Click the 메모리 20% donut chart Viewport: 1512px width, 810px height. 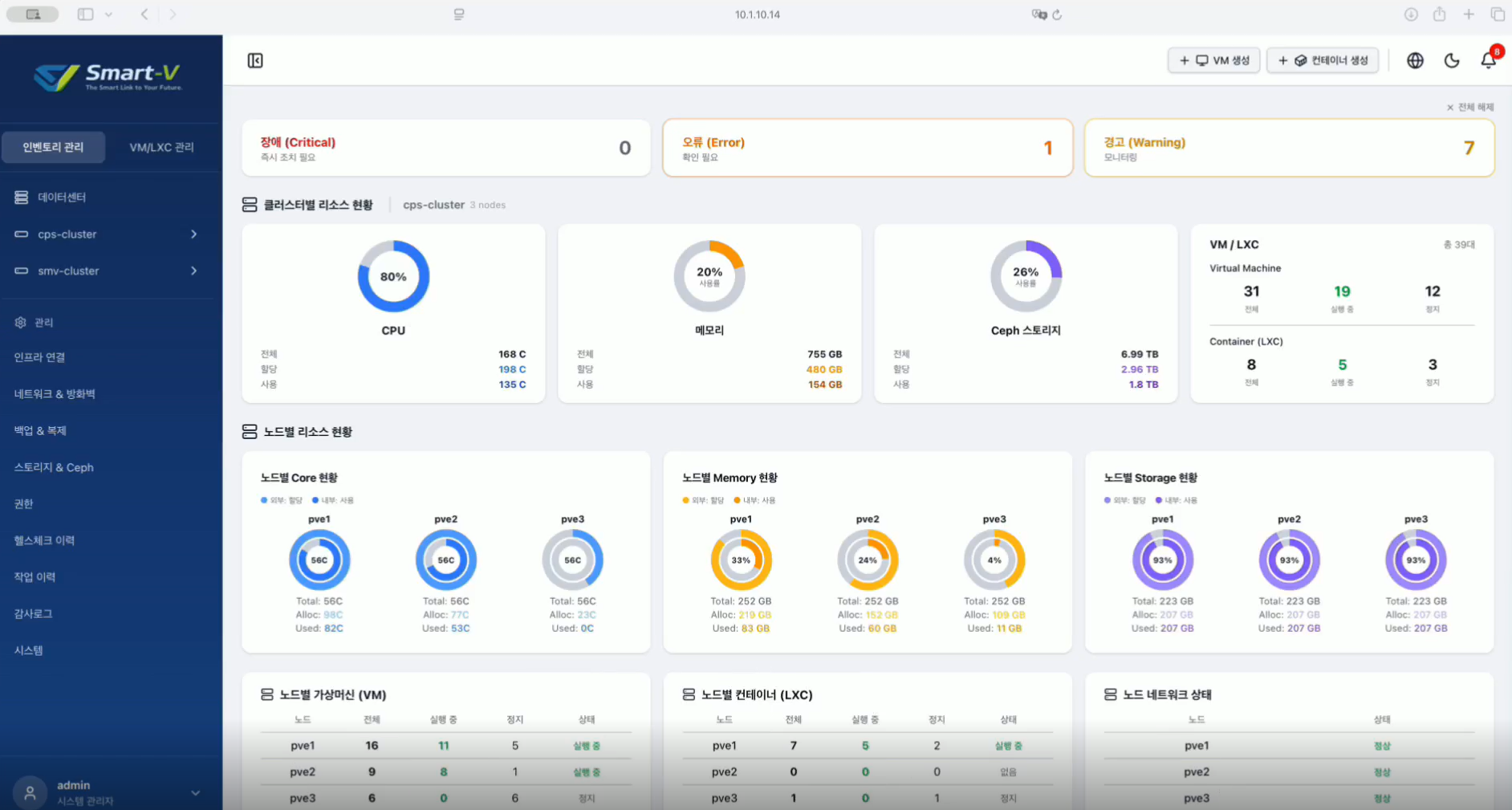click(709, 276)
